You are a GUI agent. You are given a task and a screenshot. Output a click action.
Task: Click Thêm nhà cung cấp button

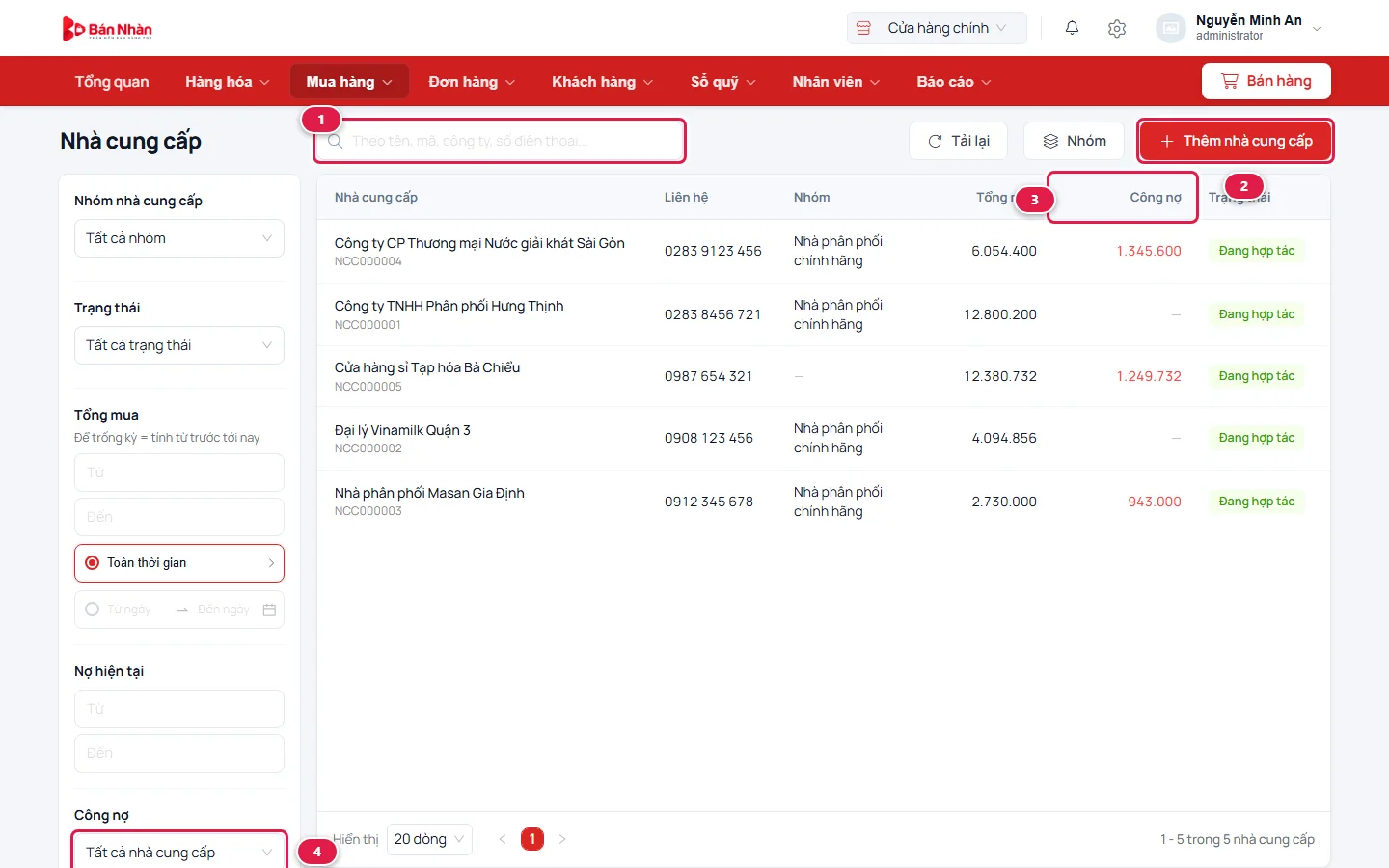(1236, 141)
